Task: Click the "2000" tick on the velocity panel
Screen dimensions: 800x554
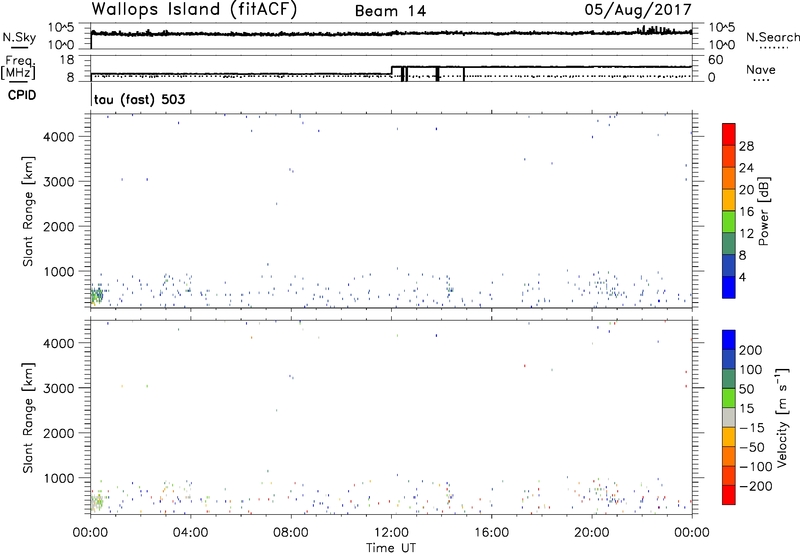Action: 59,433
